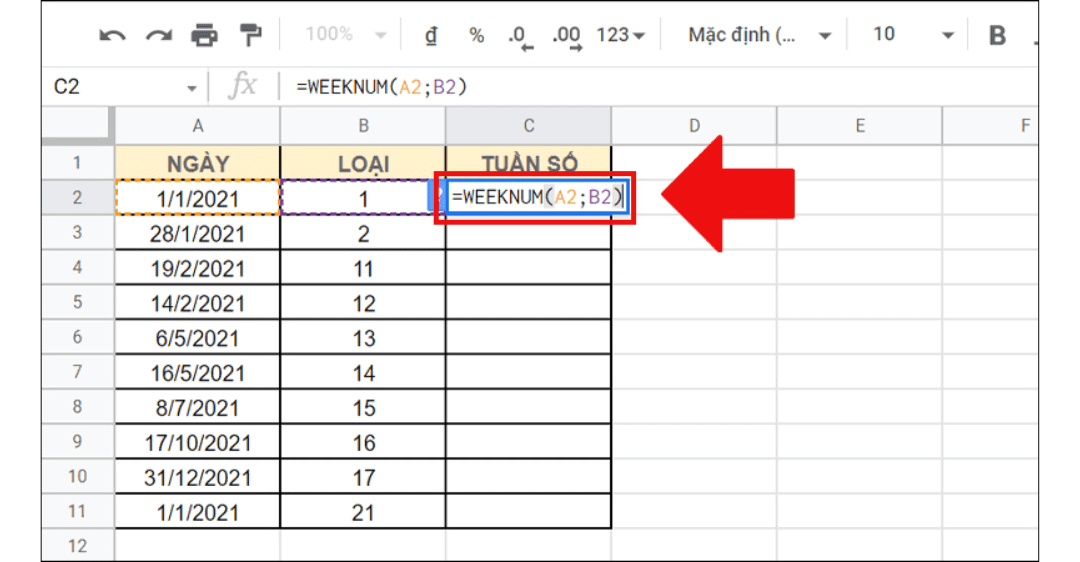Viewport: 1080px width, 562px height.
Task: Open the 100% zoom dropdown
Action: coord(346,34)
